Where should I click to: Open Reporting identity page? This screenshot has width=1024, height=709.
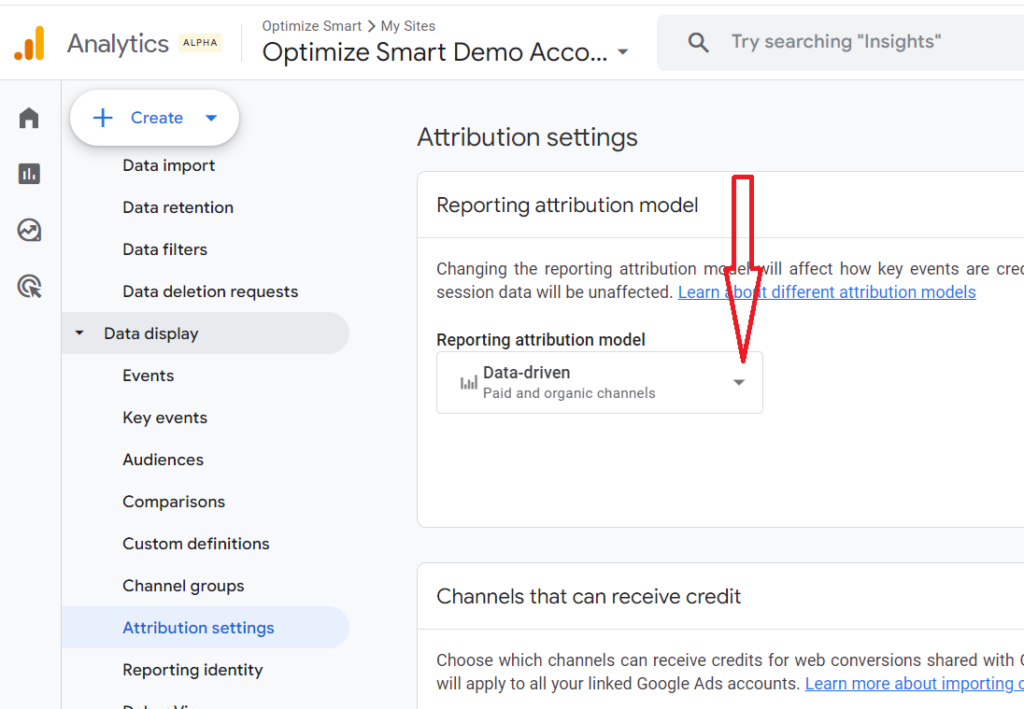tap(193, 670)
